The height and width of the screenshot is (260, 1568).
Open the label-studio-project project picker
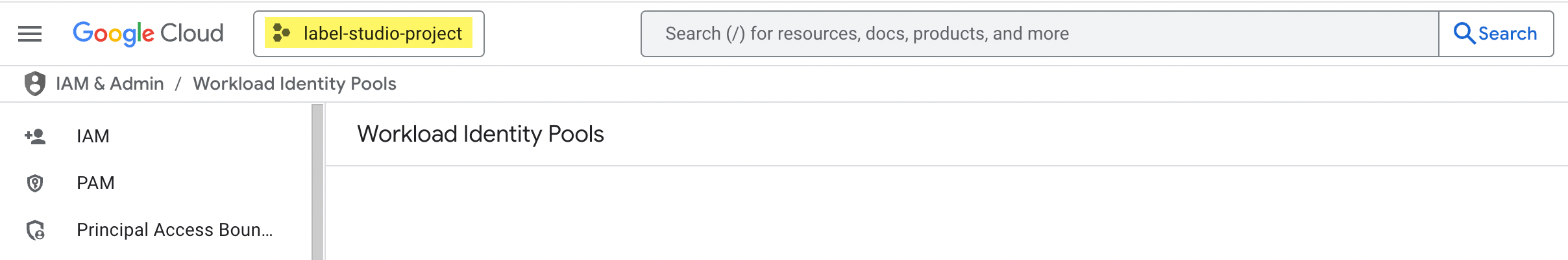369,34
